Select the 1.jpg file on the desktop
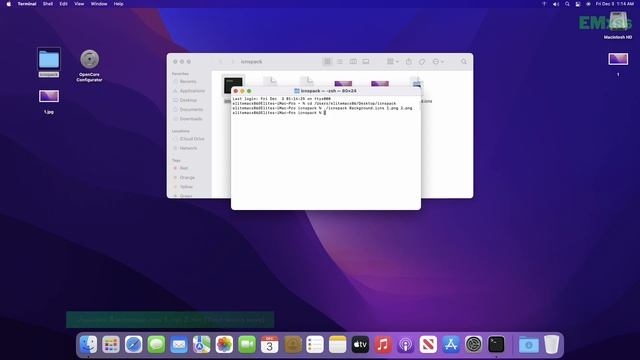This screenshot has width=640, height=360. pyautogui.click(x=49, y=101)
